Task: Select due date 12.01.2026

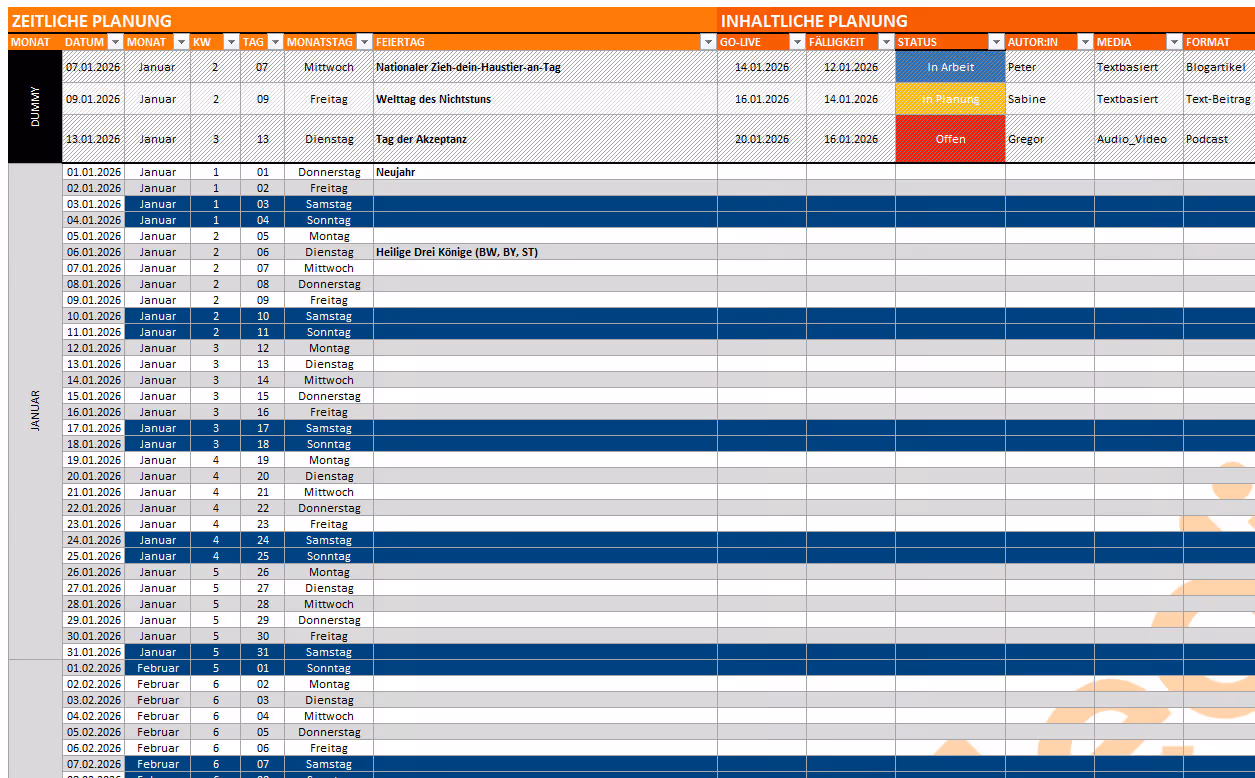Action: click(x=851, y=67)
